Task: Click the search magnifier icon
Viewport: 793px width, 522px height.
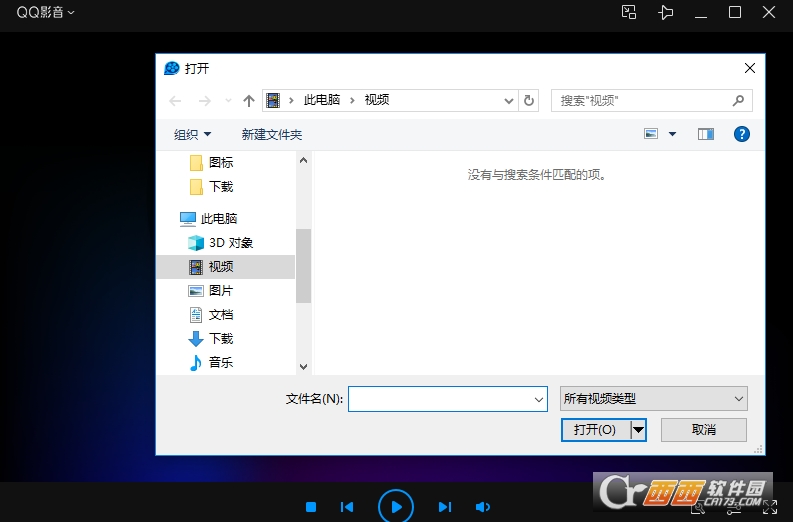Action: tap(738, 101)
